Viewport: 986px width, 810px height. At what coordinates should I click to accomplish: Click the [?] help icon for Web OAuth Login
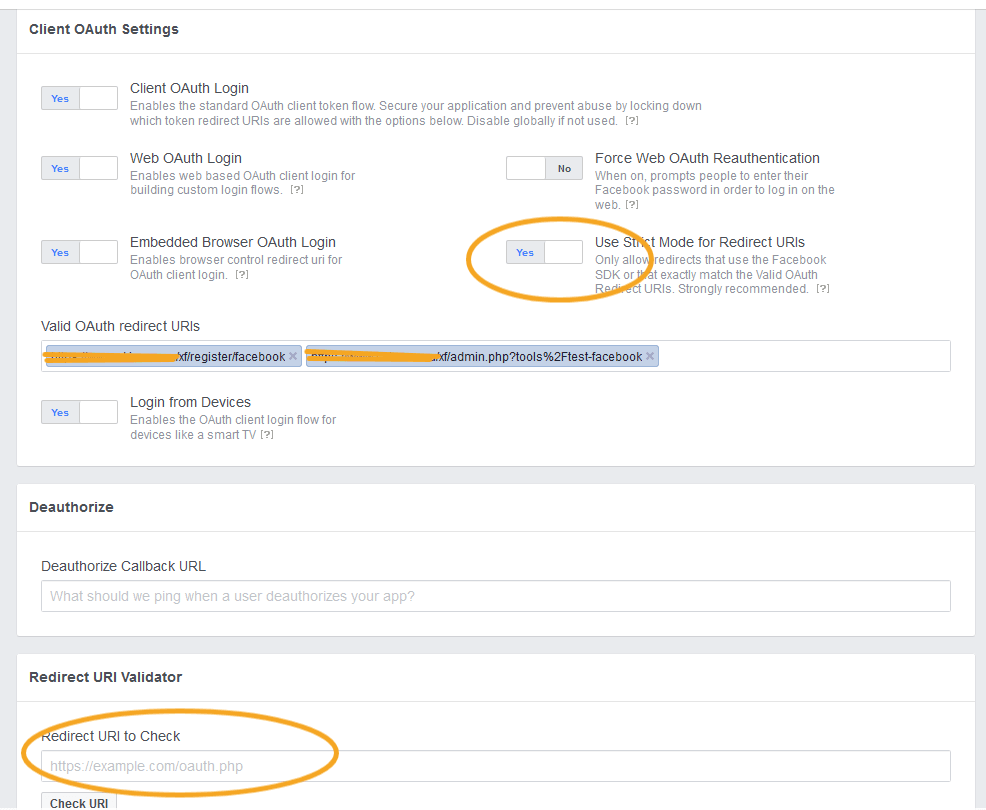pos(296,190)
